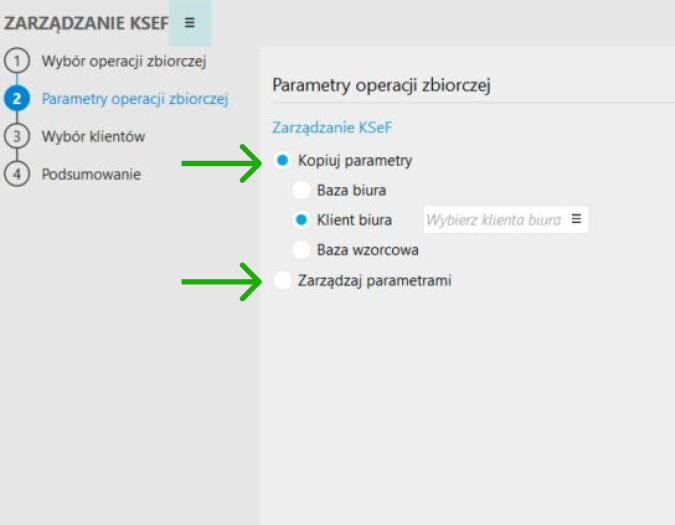675x525 pixels.
Task: Click the Parametry operacji zbiorczej panel heading
Action: [x=381, y=85]
